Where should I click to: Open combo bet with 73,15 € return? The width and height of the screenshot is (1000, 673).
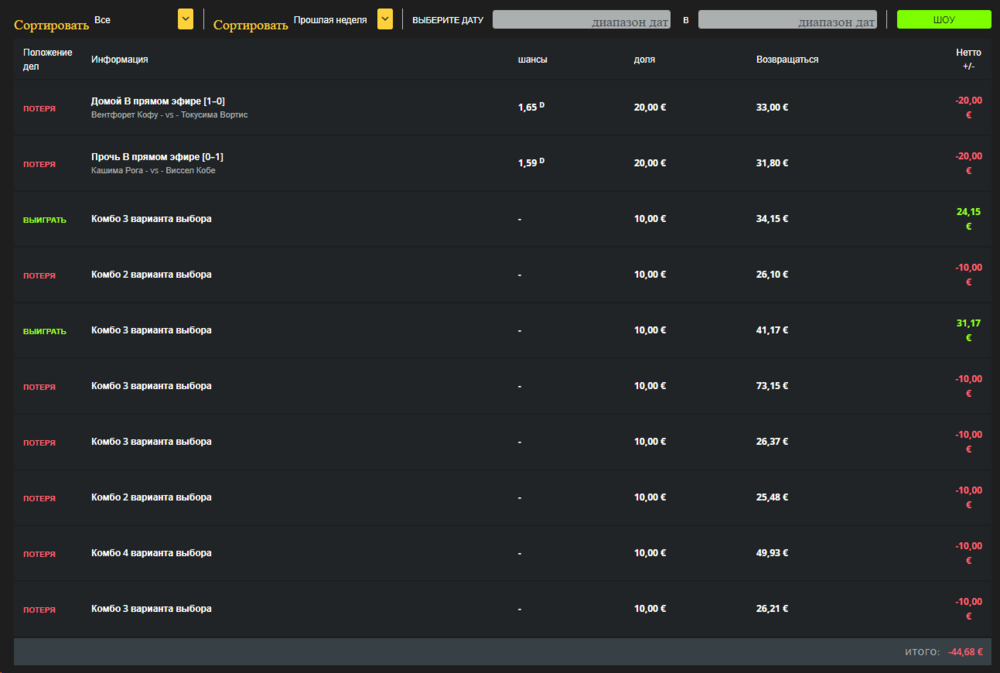click(503, 386)
